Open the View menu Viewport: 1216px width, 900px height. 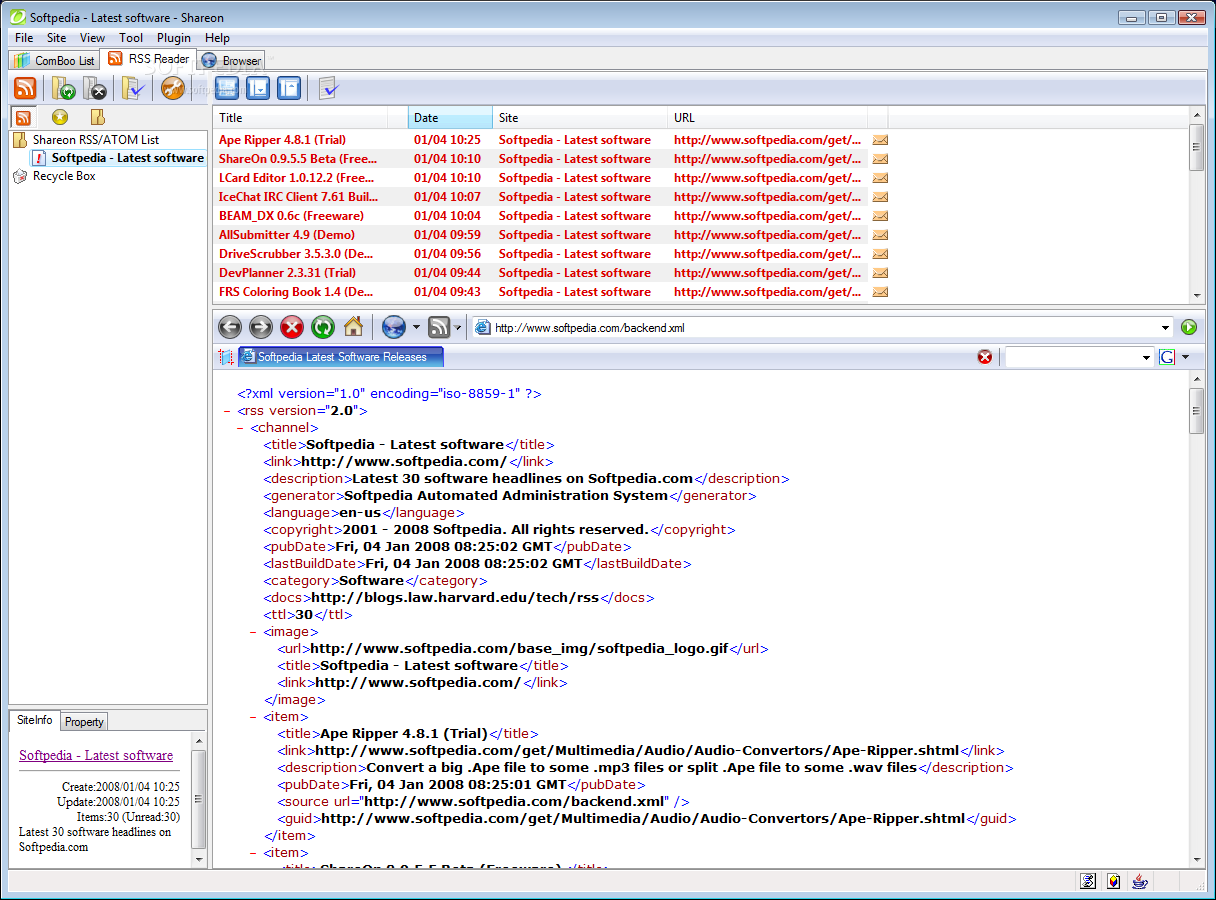pyautogui.click(x=92, y=38)
